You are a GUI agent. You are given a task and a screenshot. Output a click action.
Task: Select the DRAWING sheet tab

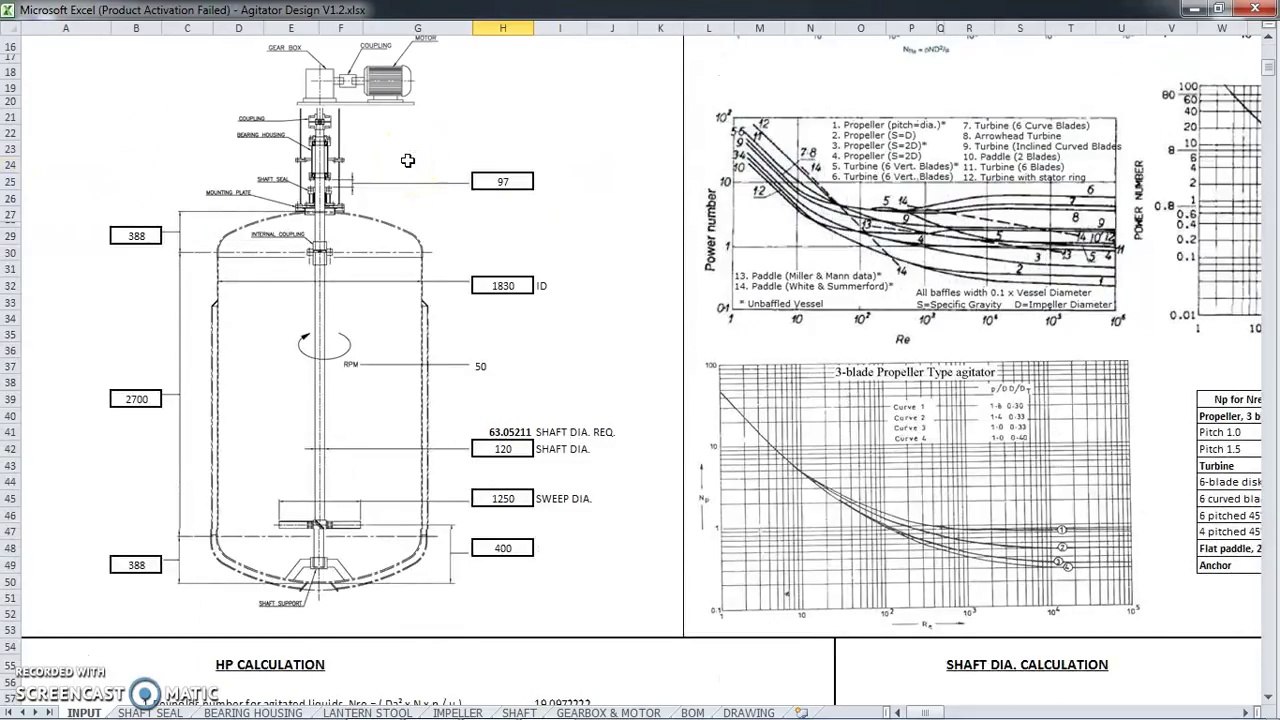click(x=749, y=713)
